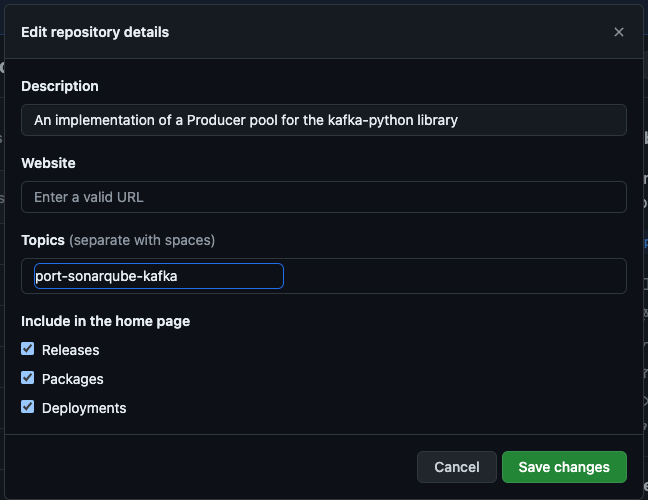Click the Include in the home page heading
Image resolution: width=648 pixels, height=500 pixels.
106,321
